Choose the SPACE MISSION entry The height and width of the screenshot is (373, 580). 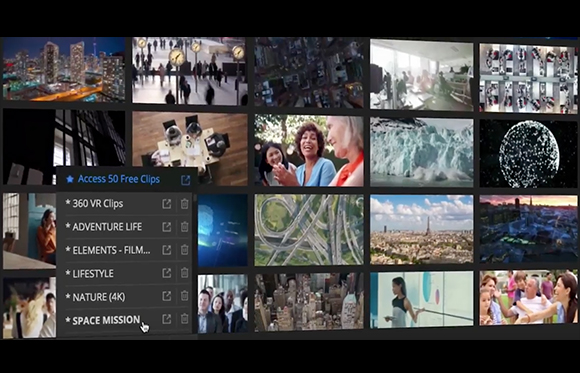[x=103, y=320]
